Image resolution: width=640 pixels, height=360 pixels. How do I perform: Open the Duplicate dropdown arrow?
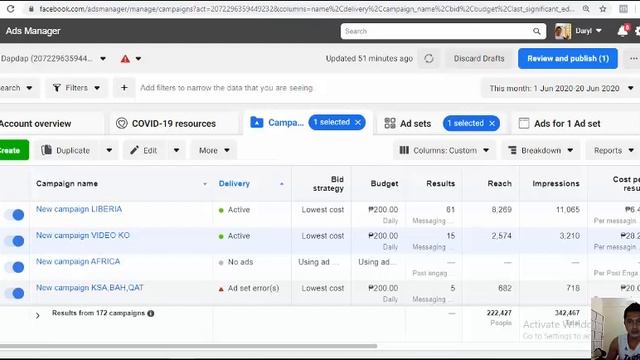pos(109,150)
